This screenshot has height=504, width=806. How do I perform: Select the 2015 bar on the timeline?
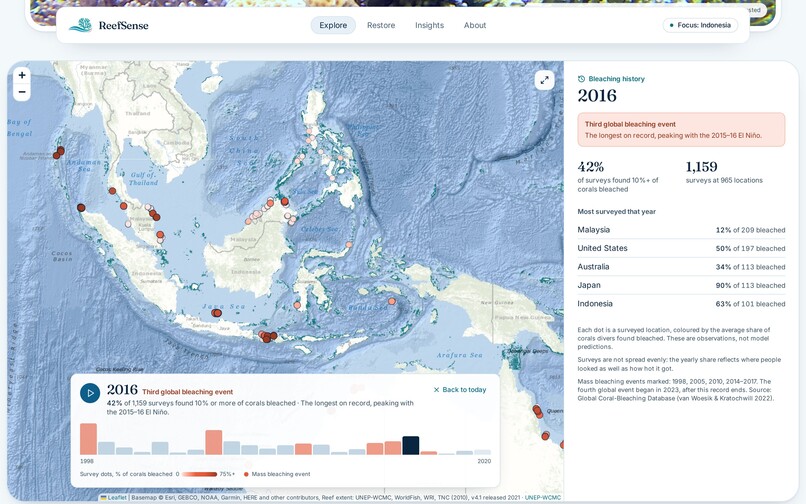[393, 447]
